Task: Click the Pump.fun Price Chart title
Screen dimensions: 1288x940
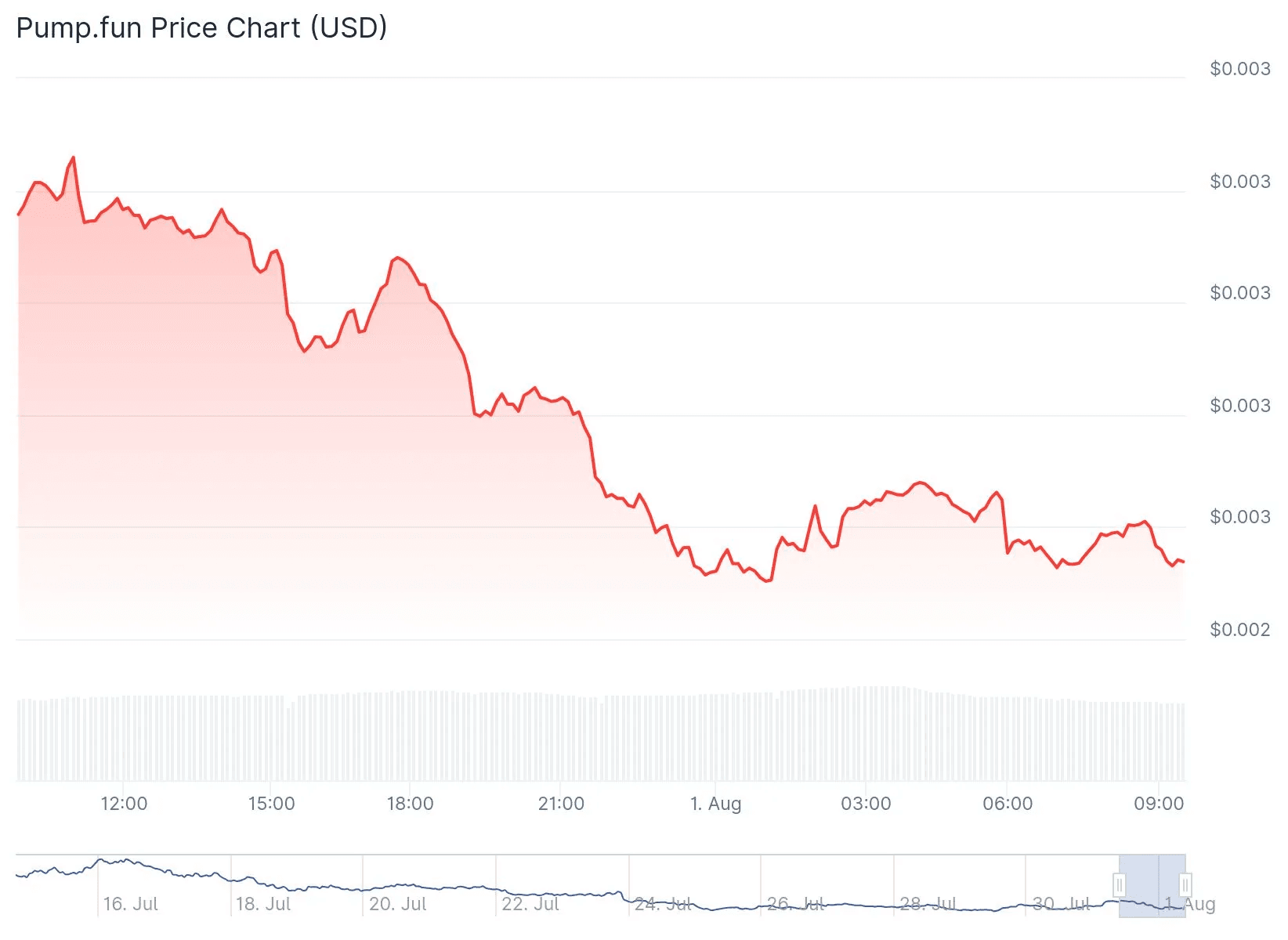Action: 201,28
